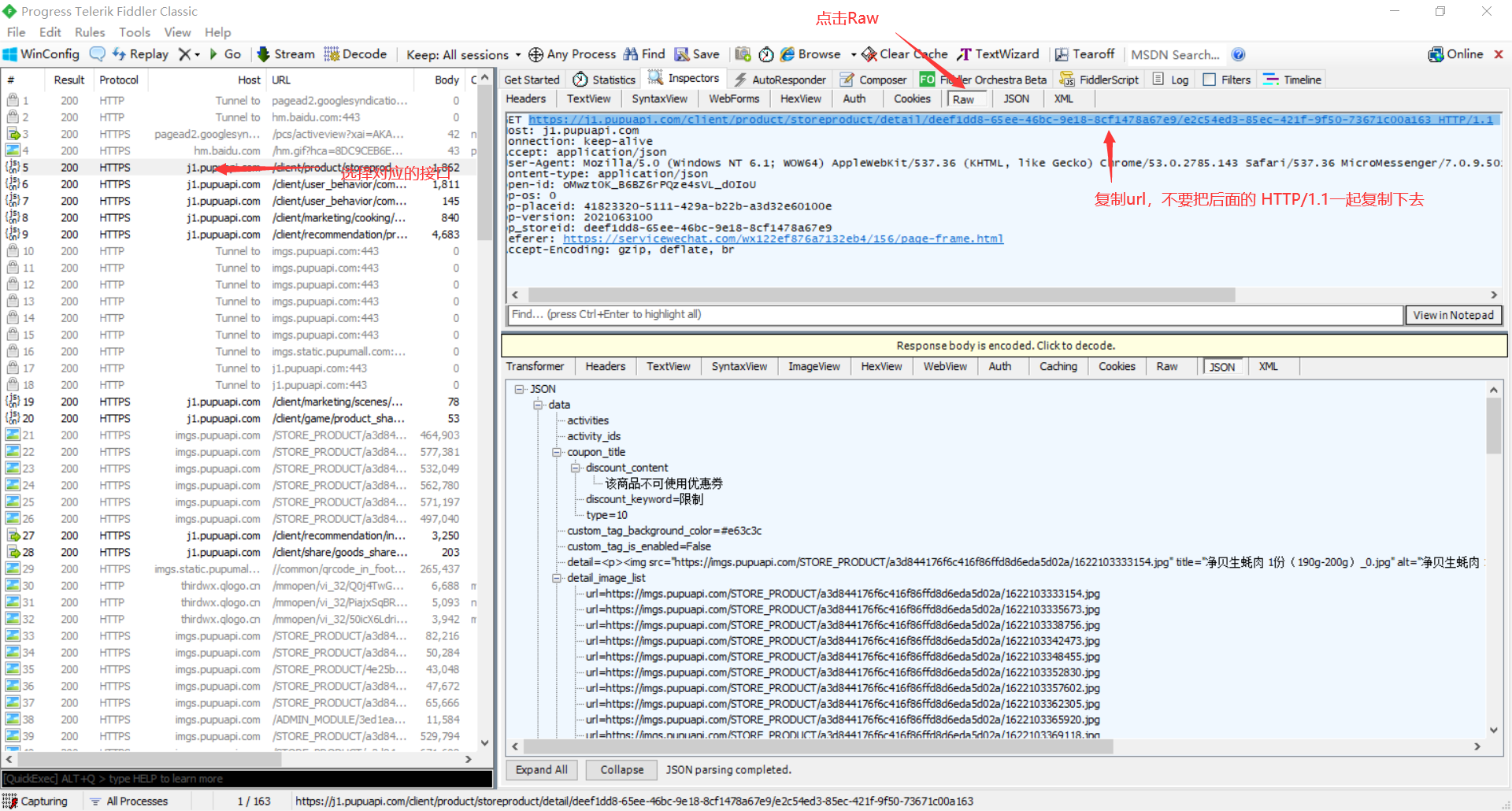Open the Tools menu
Screen dimensions: 1512x811
(135, 32)
